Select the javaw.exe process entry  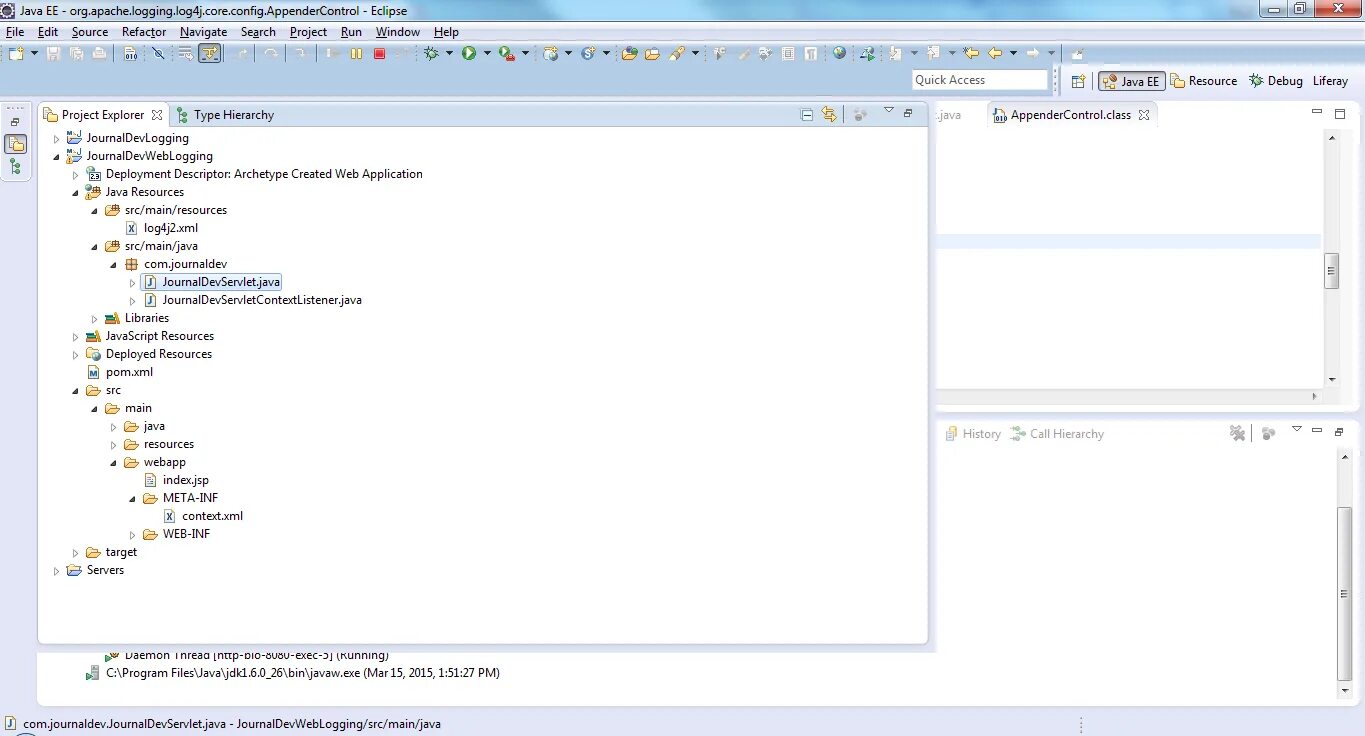pos(293,673)
